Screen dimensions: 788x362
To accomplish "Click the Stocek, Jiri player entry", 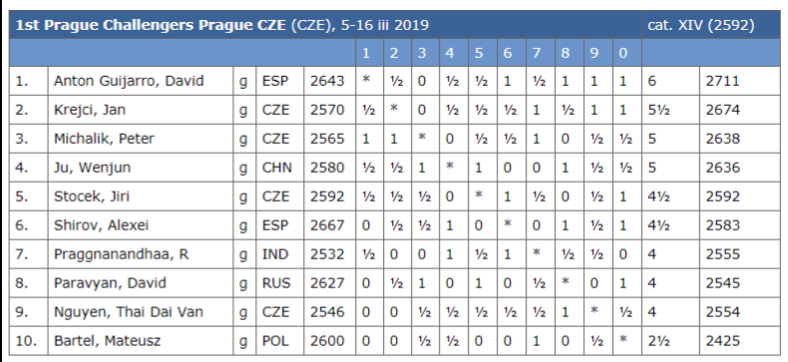I will coord(91,197).
